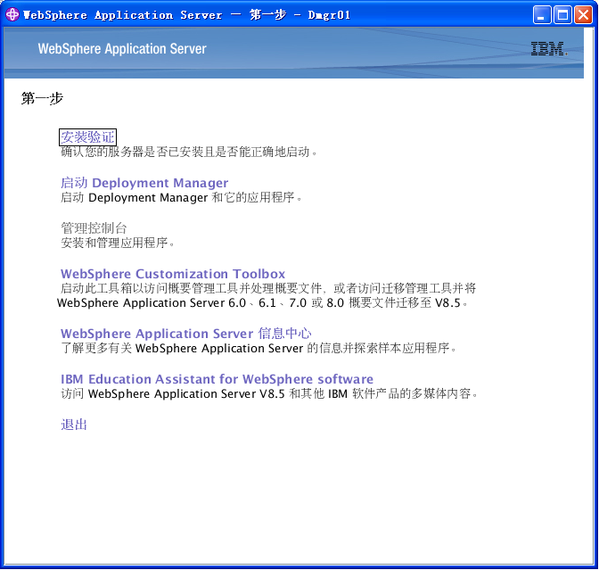Screen dimensions: 599x570
Task: Visit WebSphere Application Server 信息中心 link
Action: pyautogui.click(x=186, y=333)
